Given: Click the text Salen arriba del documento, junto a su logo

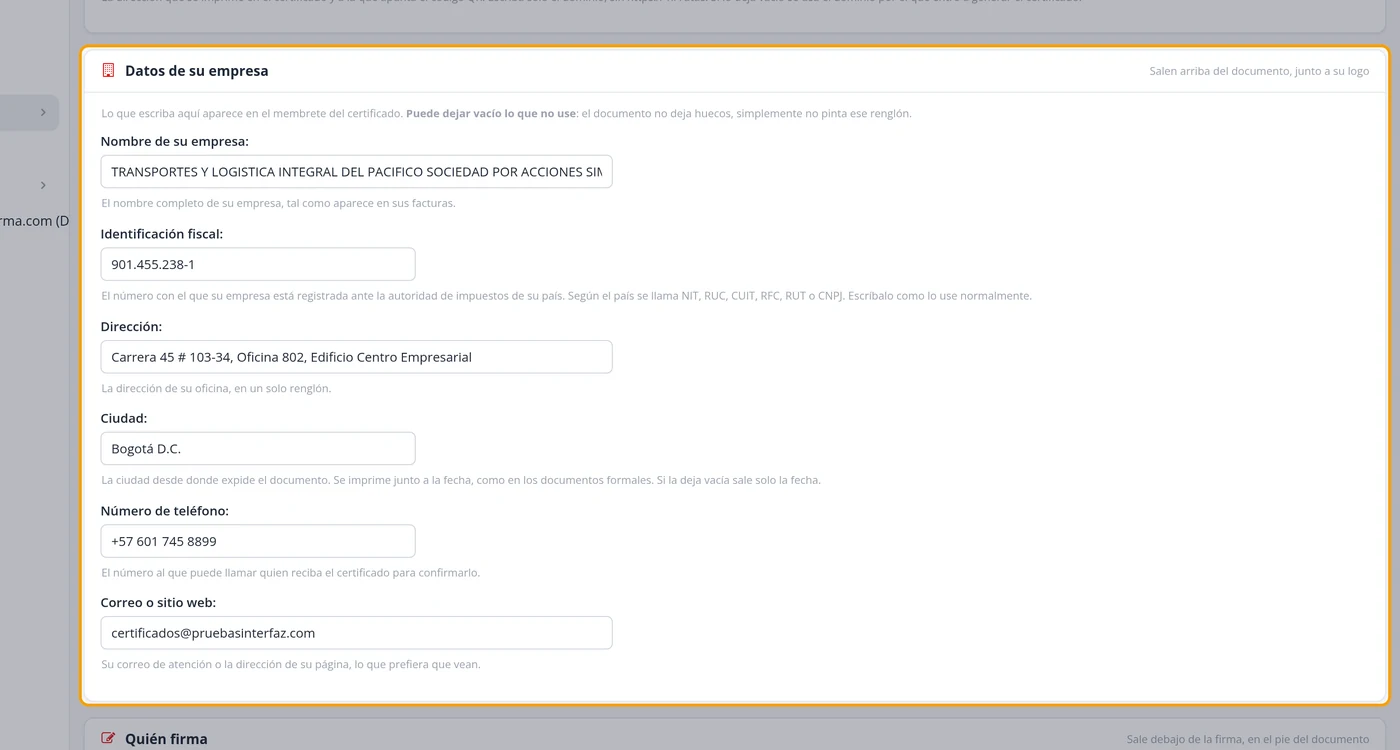Looking at the screenshot, I should [1259, 72].
